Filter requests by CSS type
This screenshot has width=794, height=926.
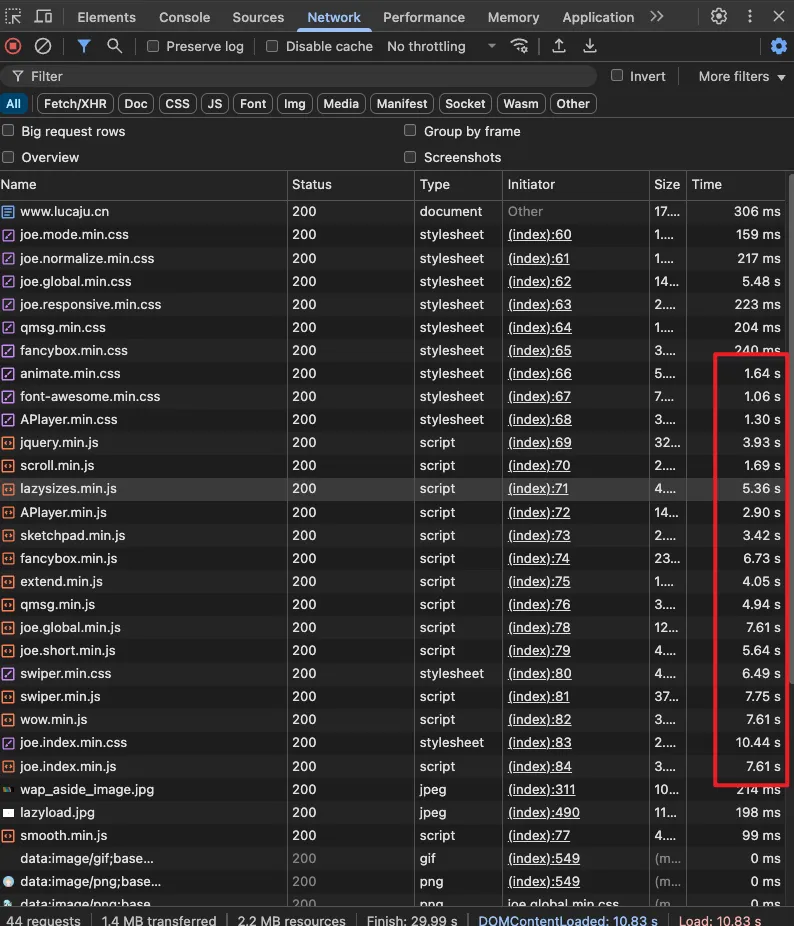coord(177,104)
